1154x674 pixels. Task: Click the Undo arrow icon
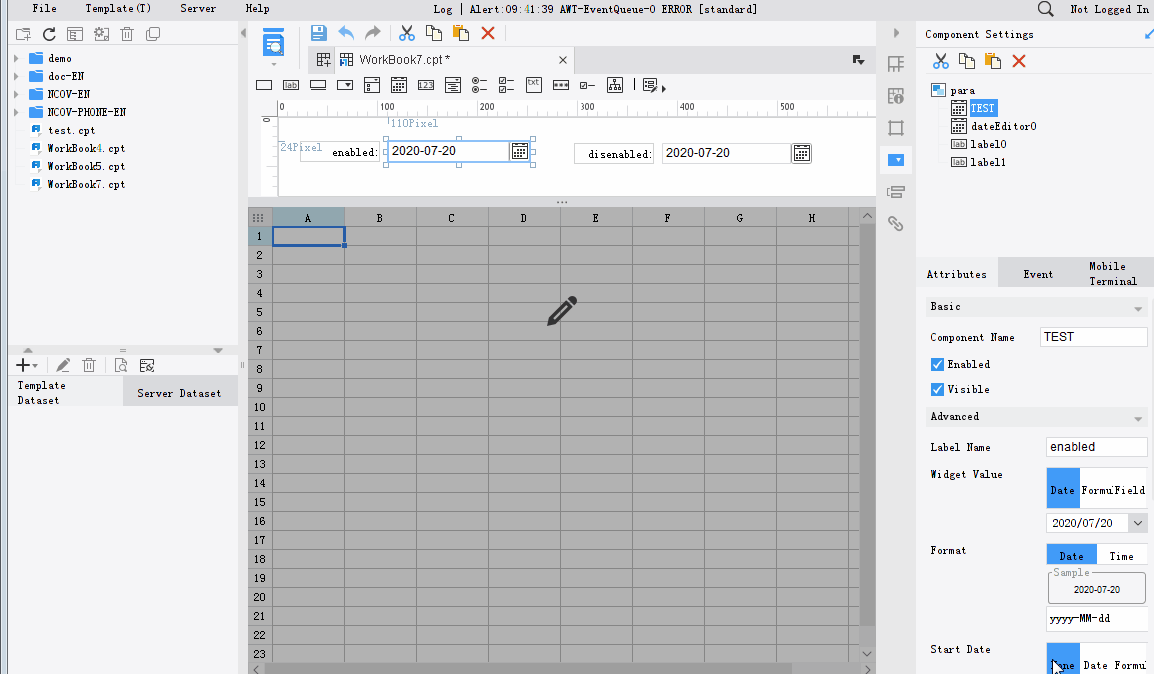coord(346,33)
